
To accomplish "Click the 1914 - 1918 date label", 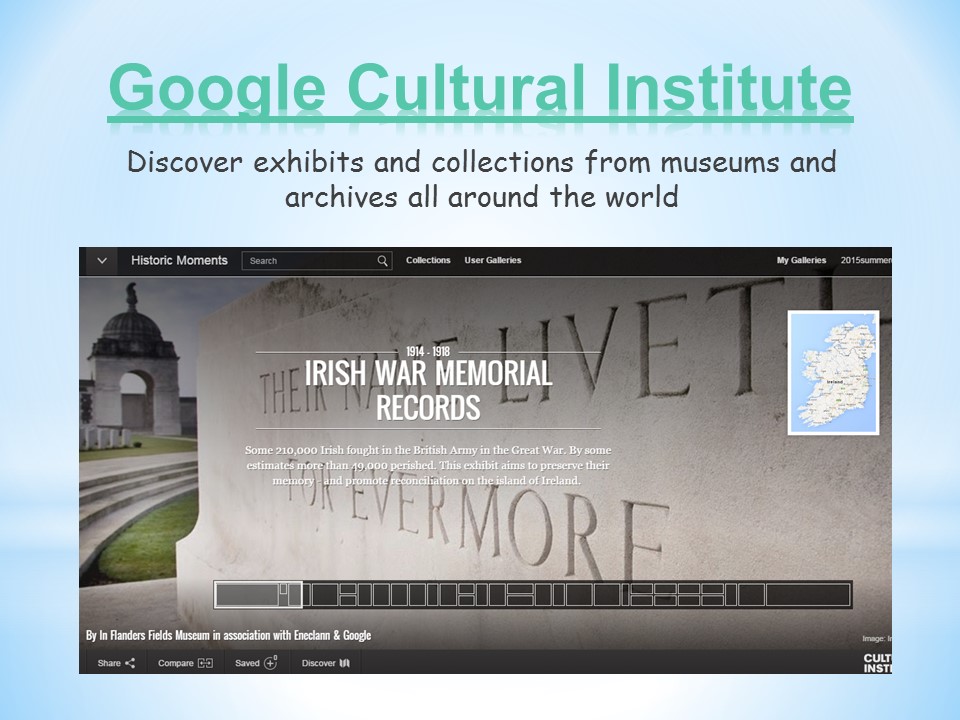I will (x=428, y=351).
